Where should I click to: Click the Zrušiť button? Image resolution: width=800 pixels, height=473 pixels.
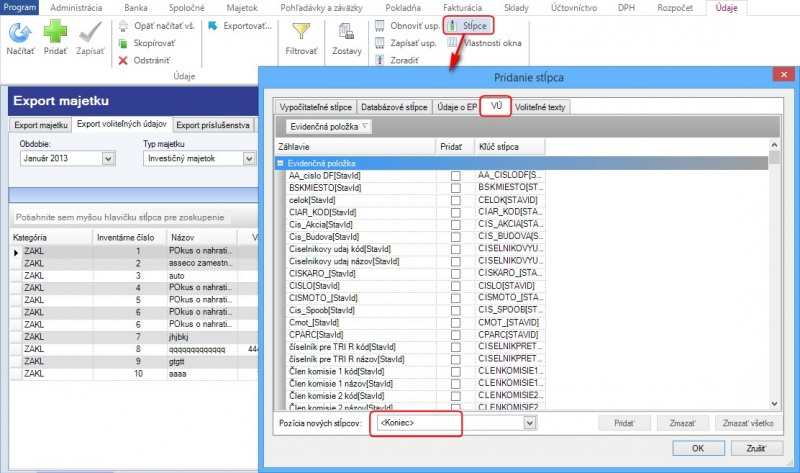point(756,448)
